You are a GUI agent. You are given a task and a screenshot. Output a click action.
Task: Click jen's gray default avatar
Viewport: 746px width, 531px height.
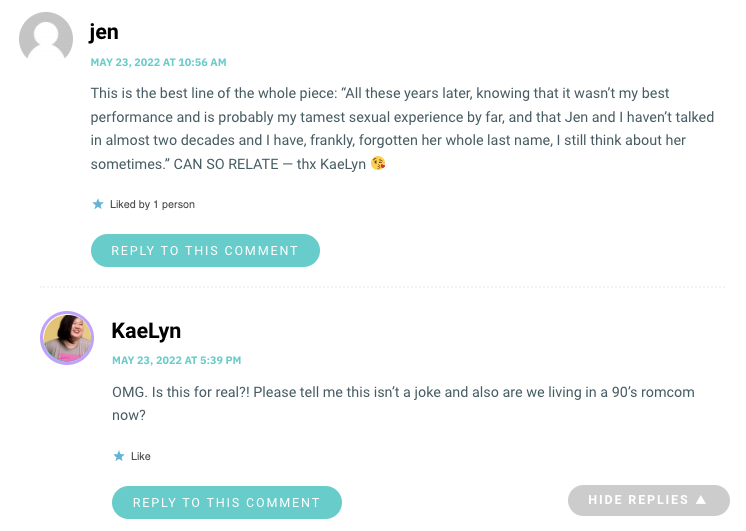coord(46,39)
